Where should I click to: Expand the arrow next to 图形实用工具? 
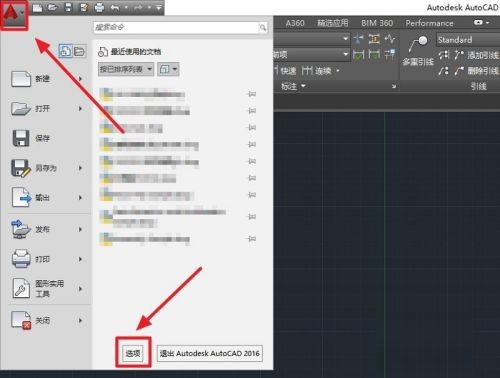(x=80, y=289)
